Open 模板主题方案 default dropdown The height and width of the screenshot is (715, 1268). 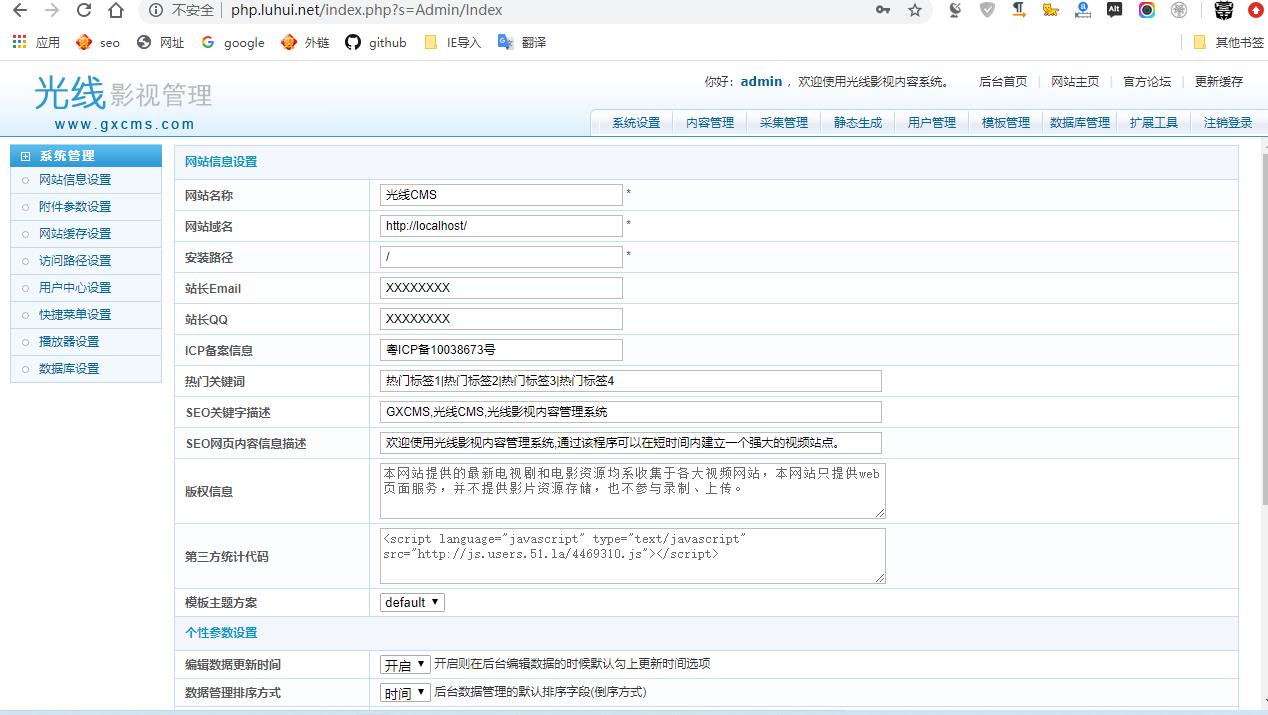point(412,602)
